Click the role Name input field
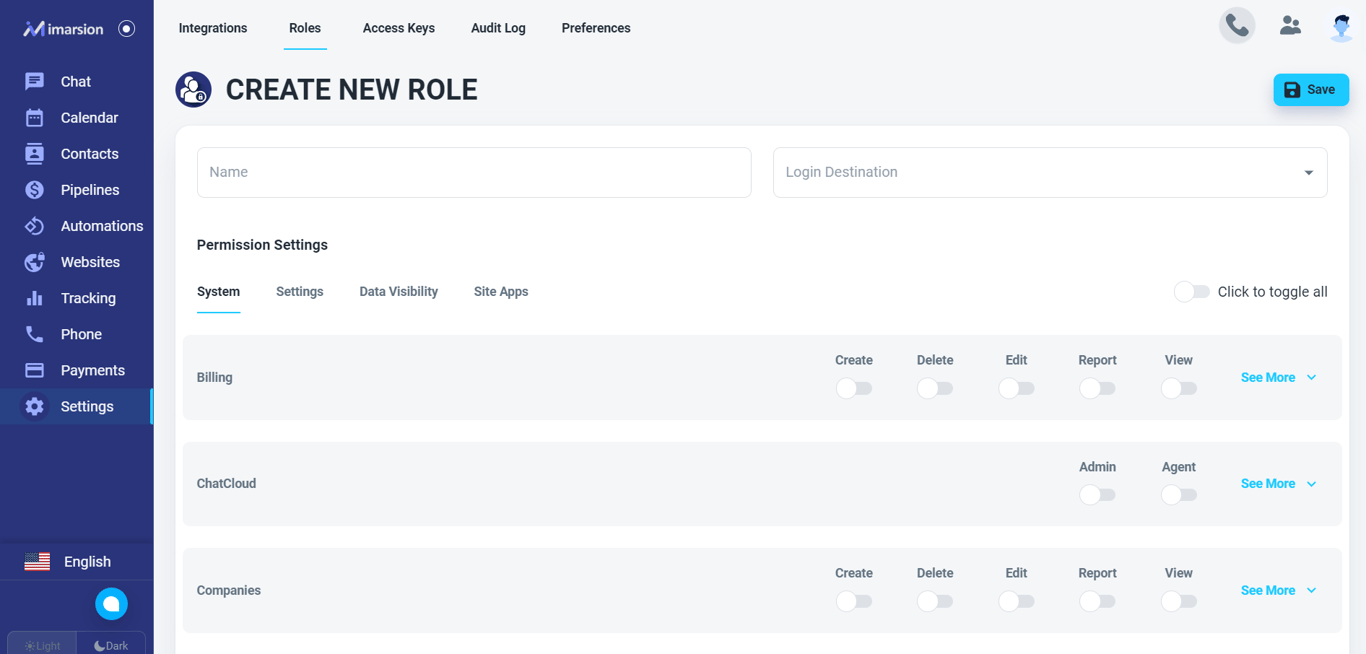 coord(474,172)
